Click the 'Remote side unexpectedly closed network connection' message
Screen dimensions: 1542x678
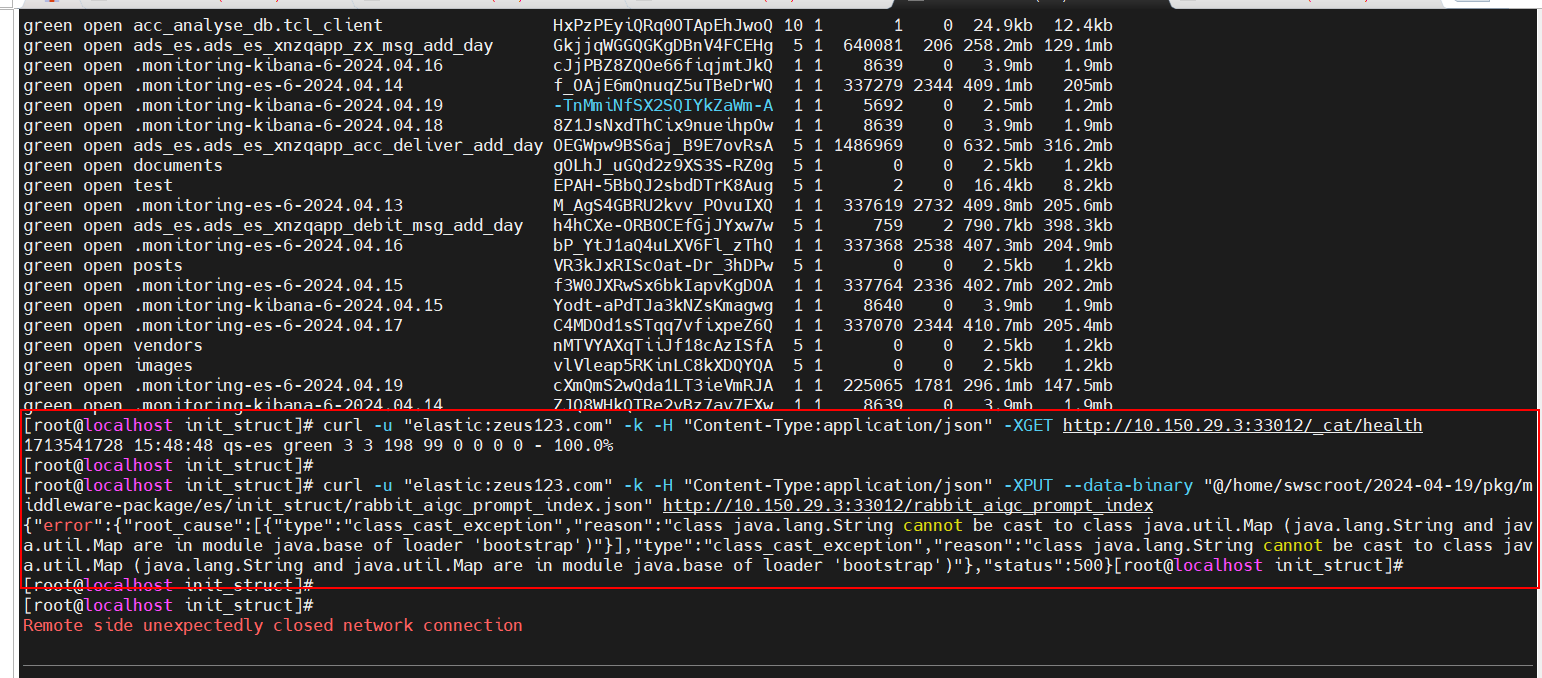(272, 626)
